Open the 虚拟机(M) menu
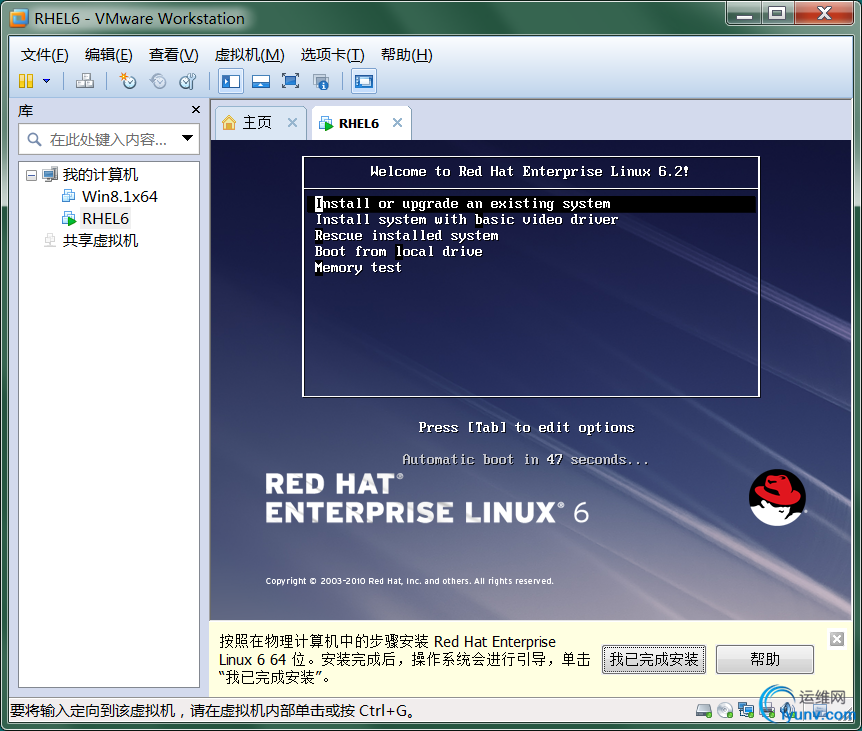Viewport: 862px width, 731px height. pyautogui.click(x=249, y=55)
